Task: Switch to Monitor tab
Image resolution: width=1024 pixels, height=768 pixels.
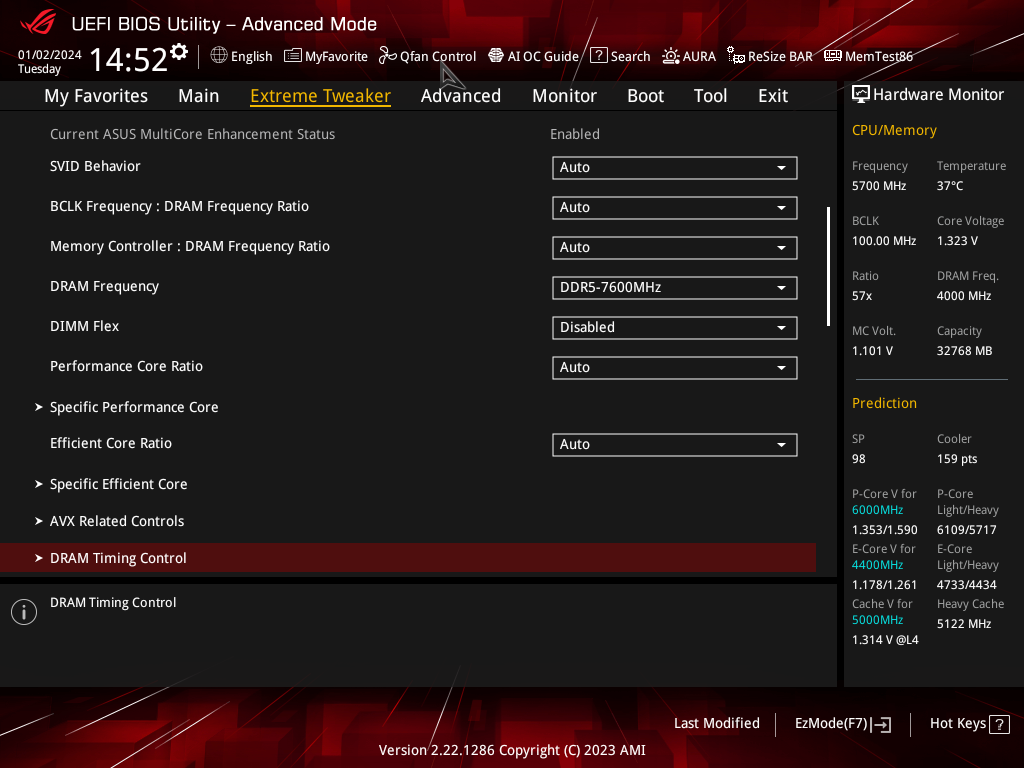Action: [564, 96]
